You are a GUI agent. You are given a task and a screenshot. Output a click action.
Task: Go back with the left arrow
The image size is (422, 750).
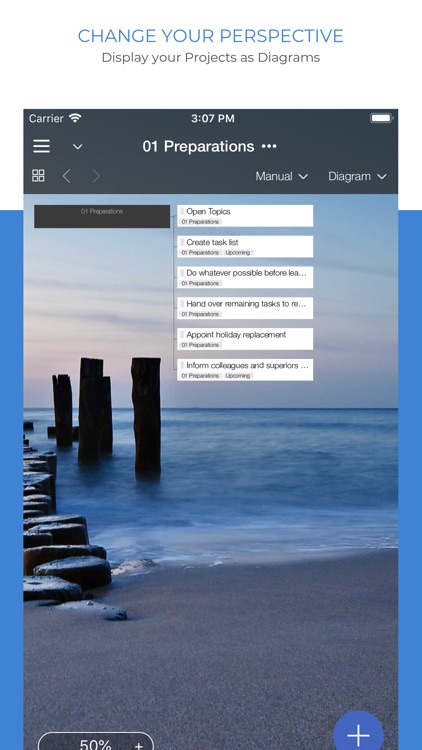67,176
